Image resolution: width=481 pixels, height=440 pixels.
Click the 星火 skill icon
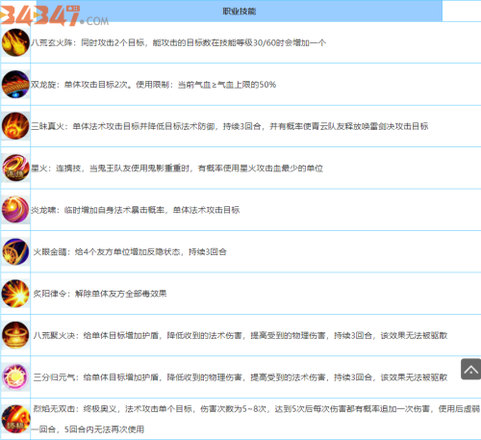(x=15, y=168)
